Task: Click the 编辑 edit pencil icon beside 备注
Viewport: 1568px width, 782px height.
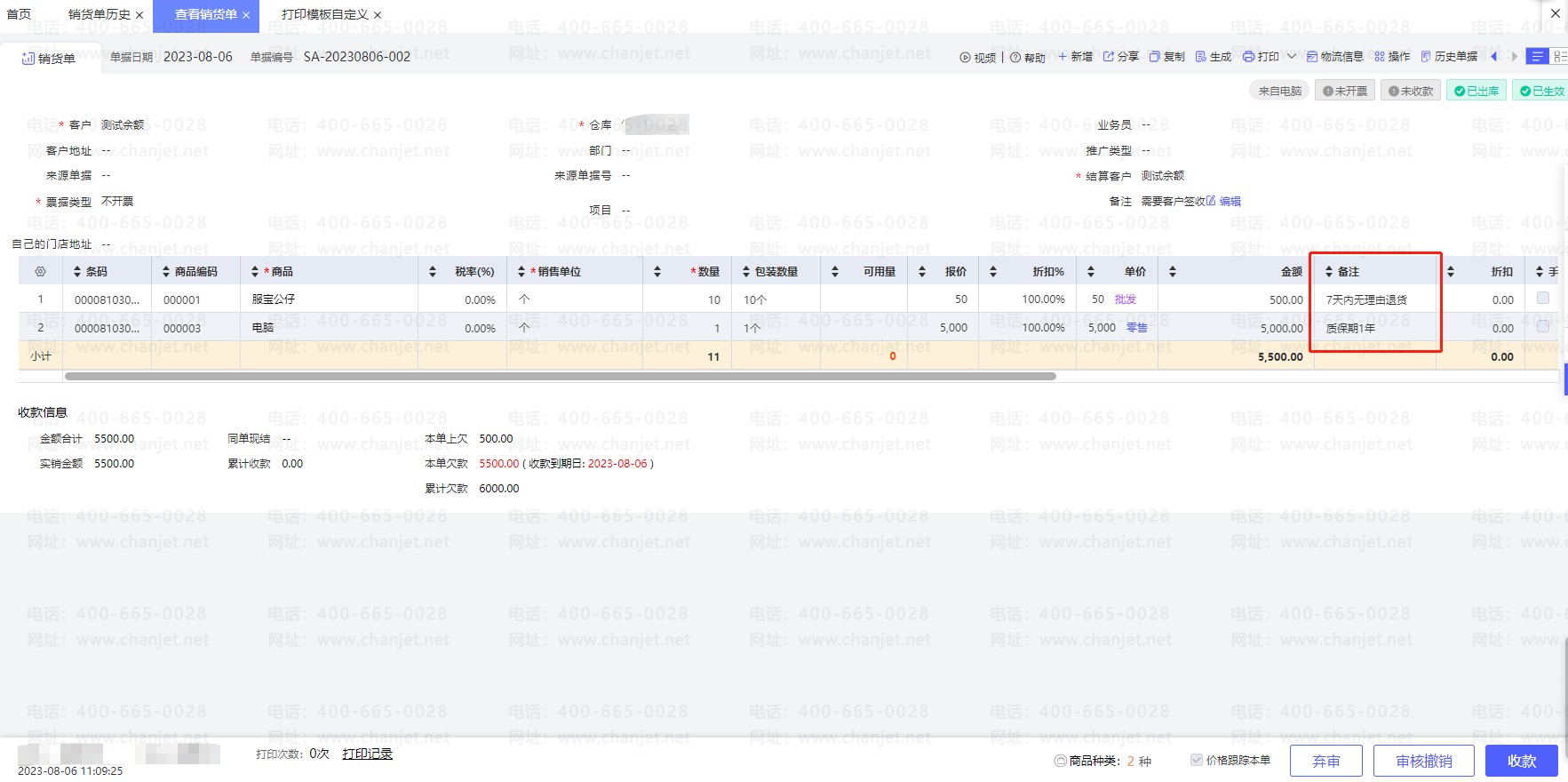Action: click(x=1211, y=201)
